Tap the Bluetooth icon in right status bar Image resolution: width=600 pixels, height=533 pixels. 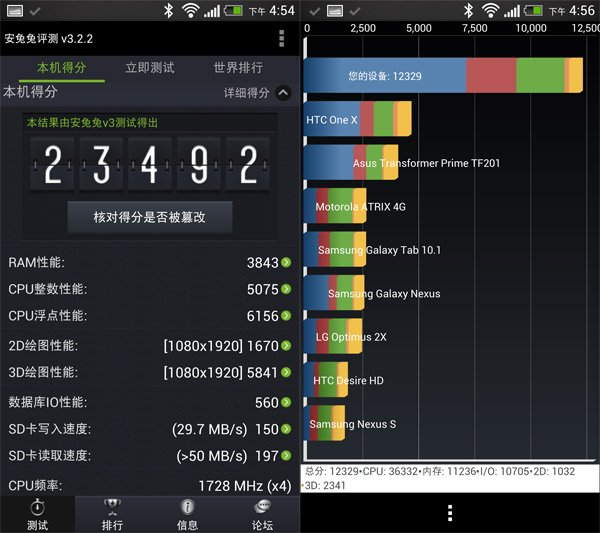click(468, 10)
